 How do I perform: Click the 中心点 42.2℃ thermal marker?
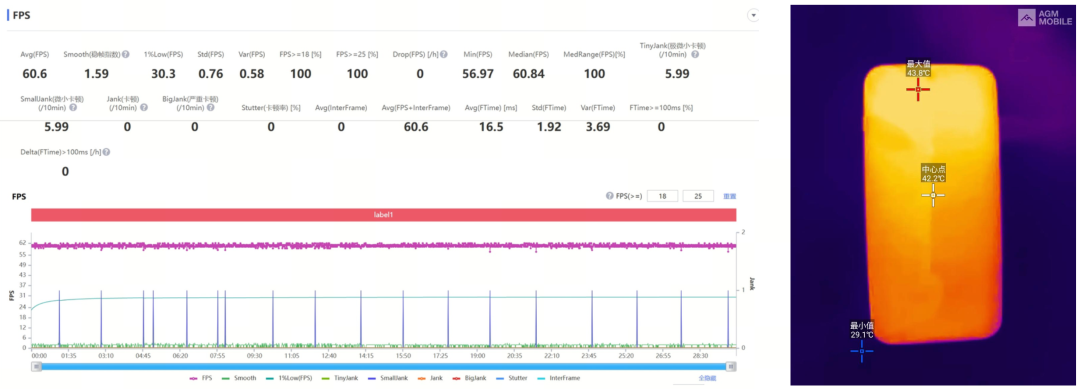933,196
